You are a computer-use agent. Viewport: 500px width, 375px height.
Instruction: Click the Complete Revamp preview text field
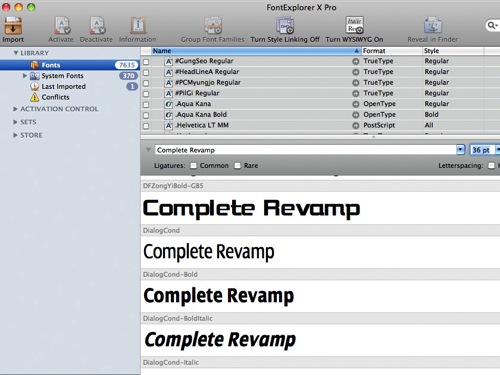coord(305,150)
